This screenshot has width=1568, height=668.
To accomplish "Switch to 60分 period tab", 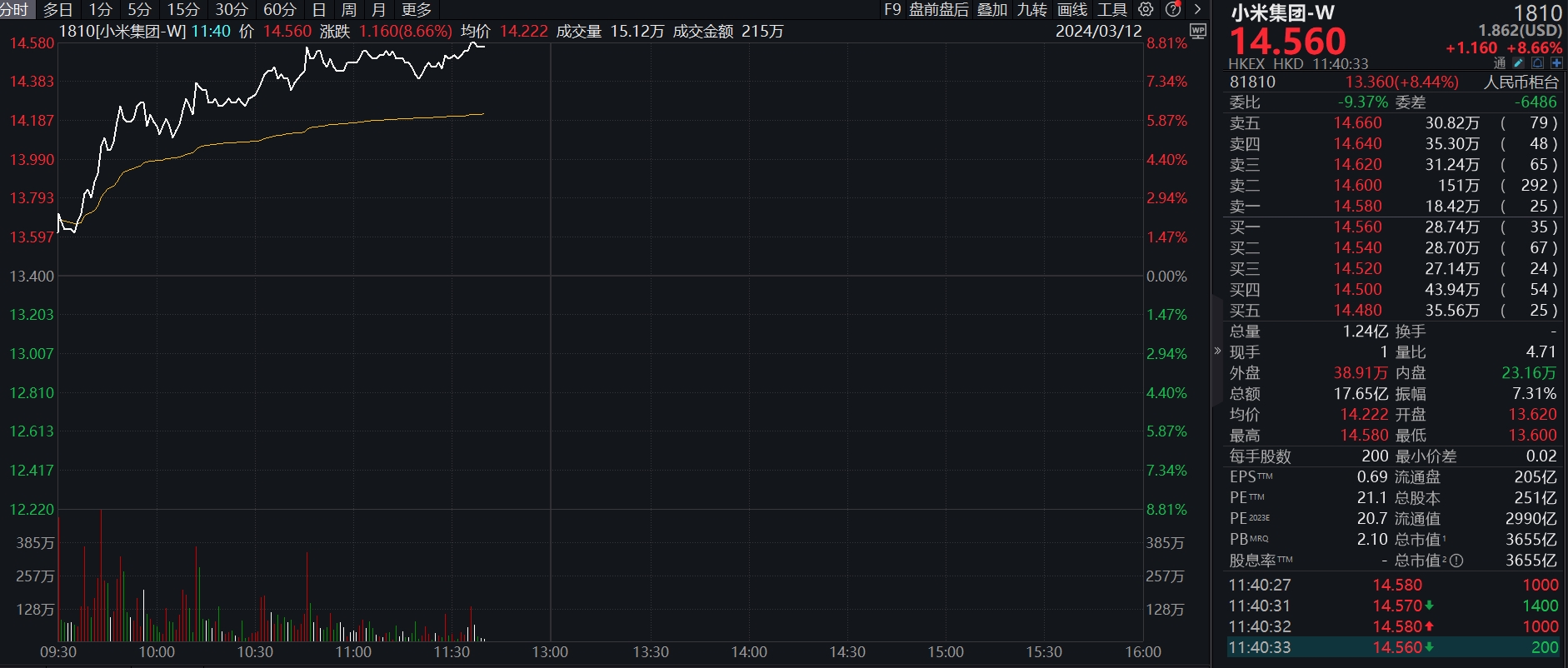I will [x=279, y=9].
